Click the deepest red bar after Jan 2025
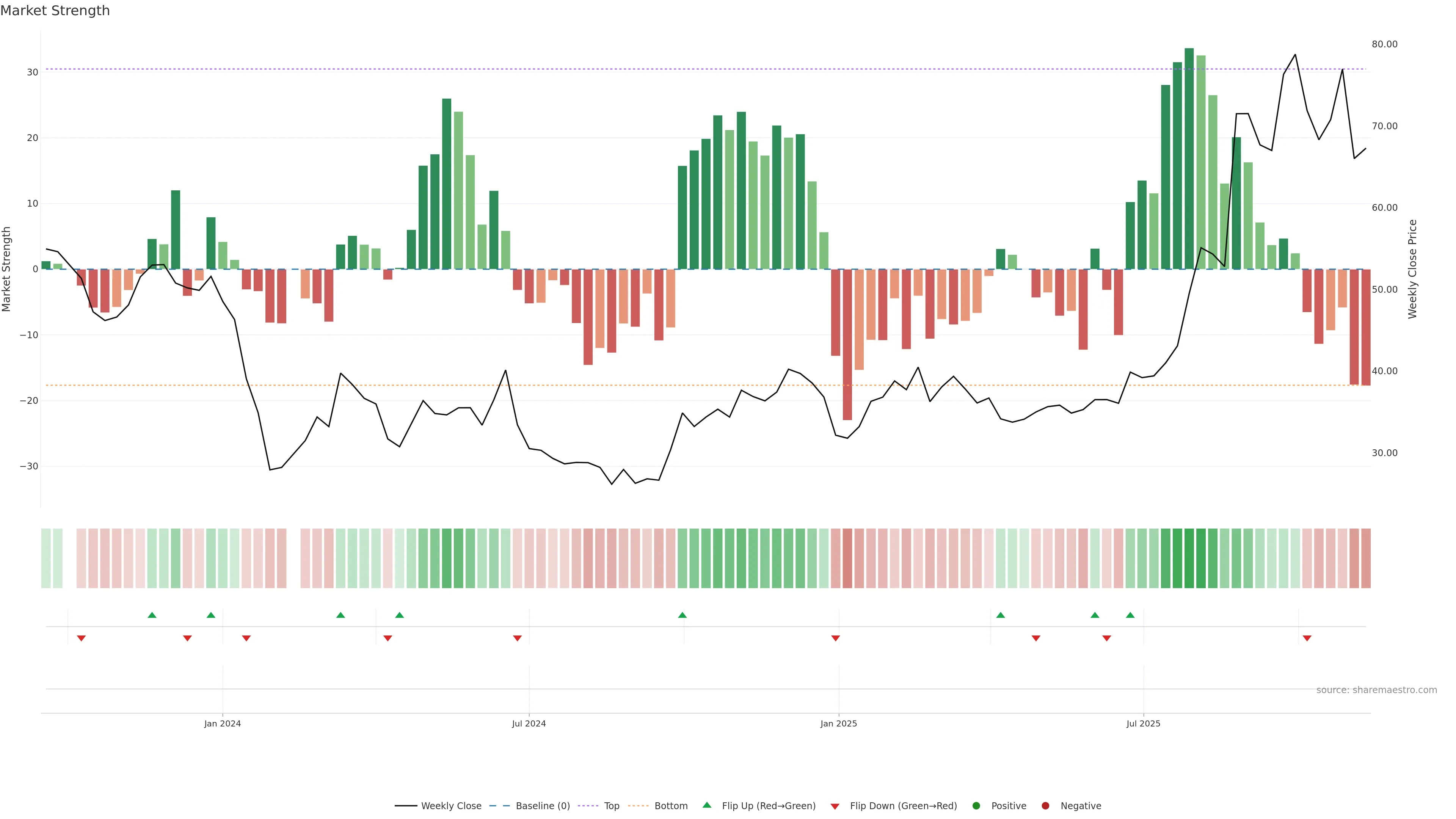 (x=847, y=345)
